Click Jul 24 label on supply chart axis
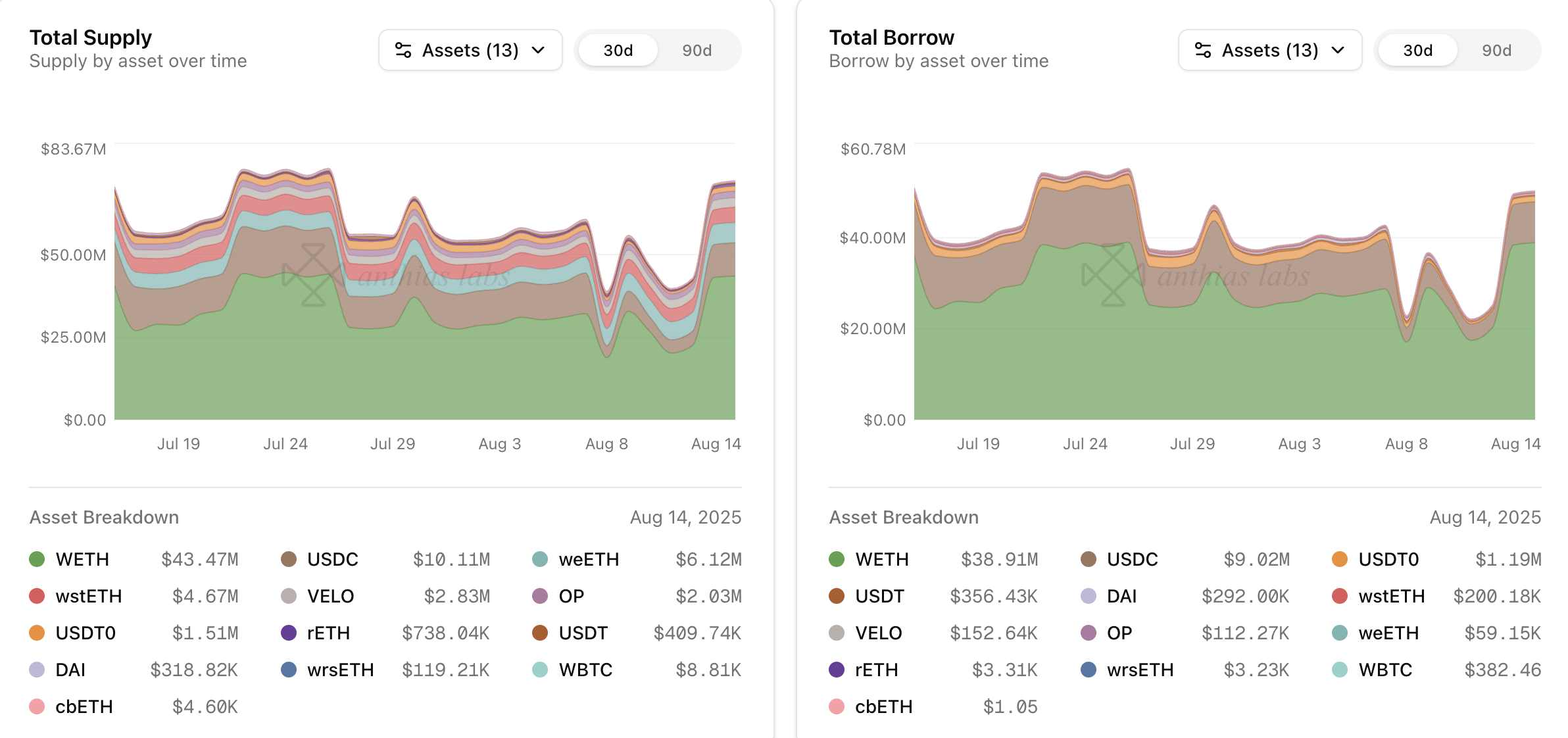This screenshot has width=1568, height=738. [x=285, y=444]
